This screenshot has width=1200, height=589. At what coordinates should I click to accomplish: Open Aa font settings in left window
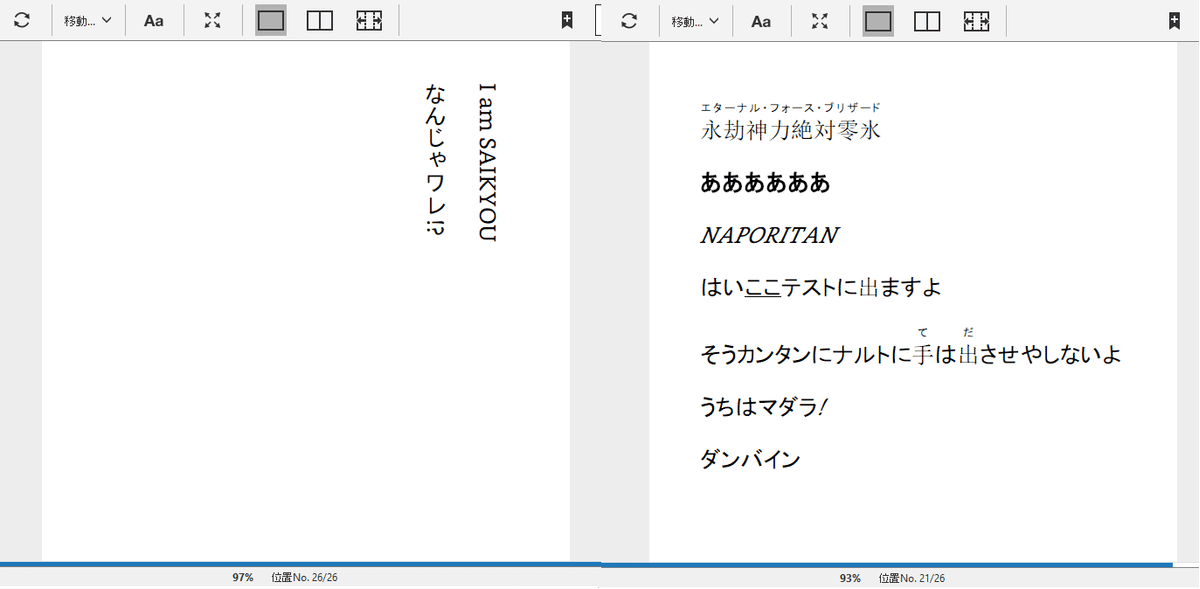[153, 20]
